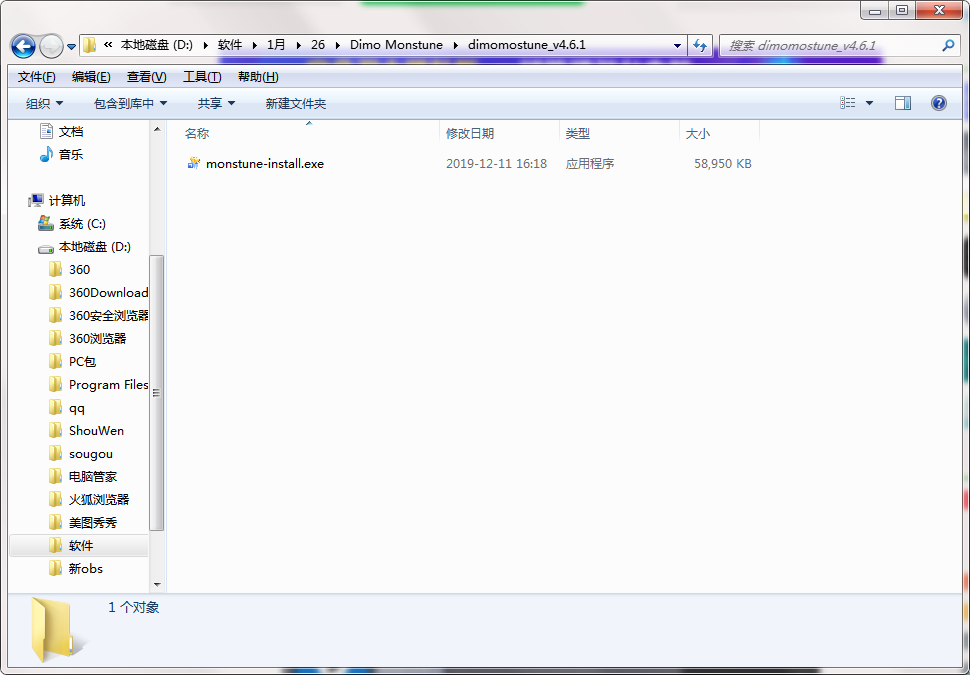Image resolution: width=970 pixels, height=675 pixels.
Task: Click the 应用程序 type cell
Action: click(590, 163)
